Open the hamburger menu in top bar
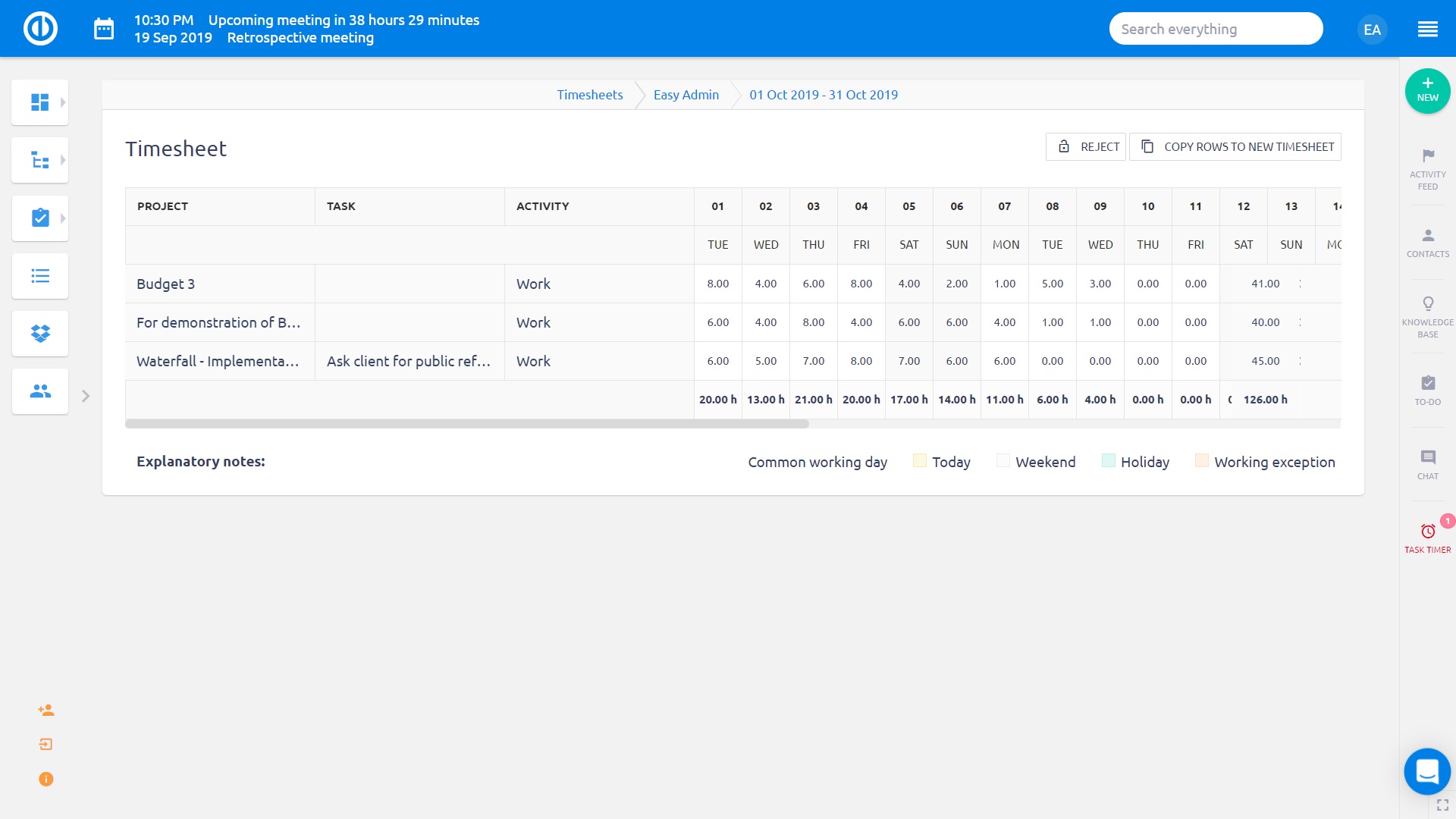 click(1427, 29)
